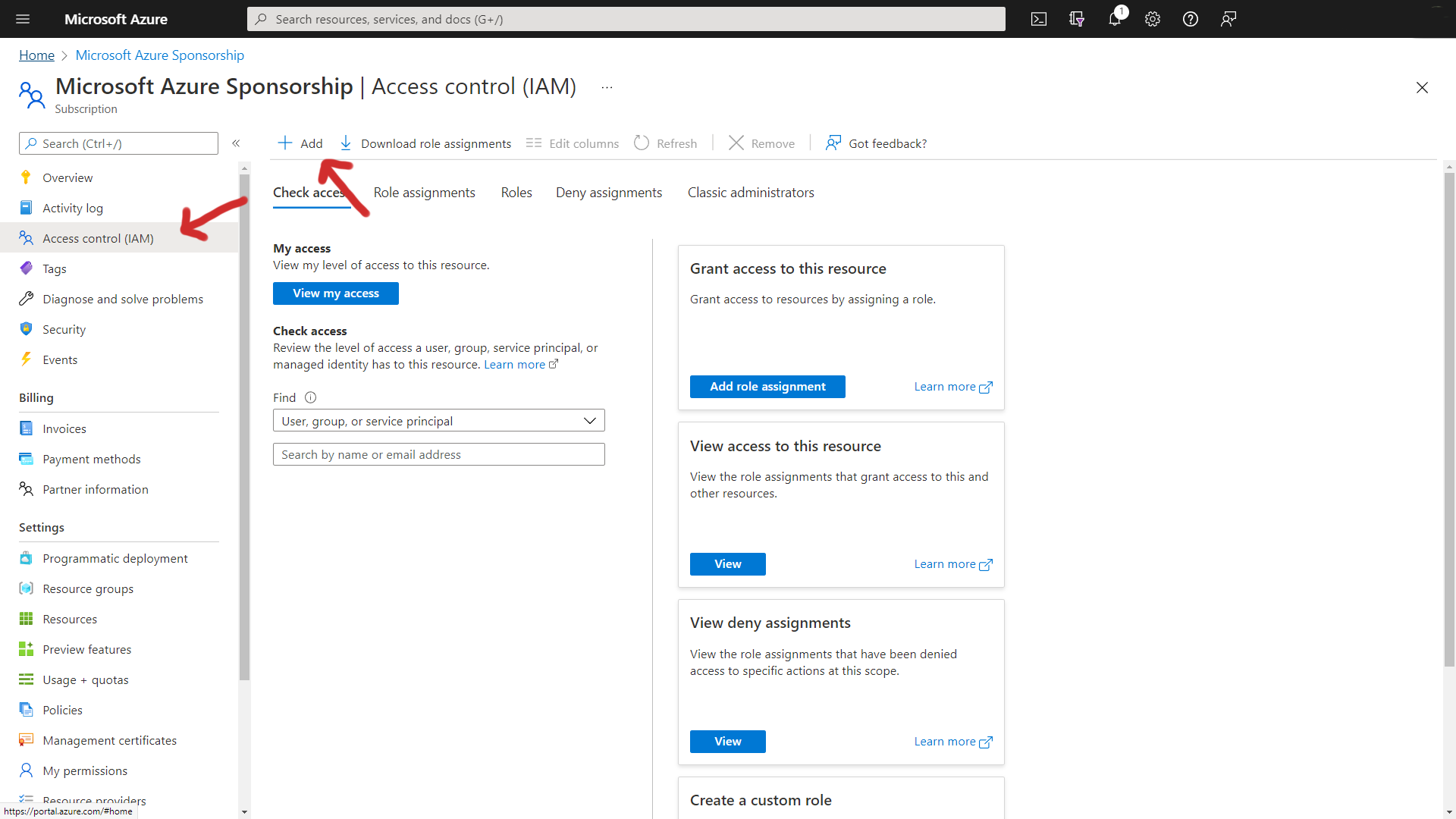Expand the User, group, or service principal dropdown
The height and width of the screenshot is (819, 1456).
tap(439, 421)
